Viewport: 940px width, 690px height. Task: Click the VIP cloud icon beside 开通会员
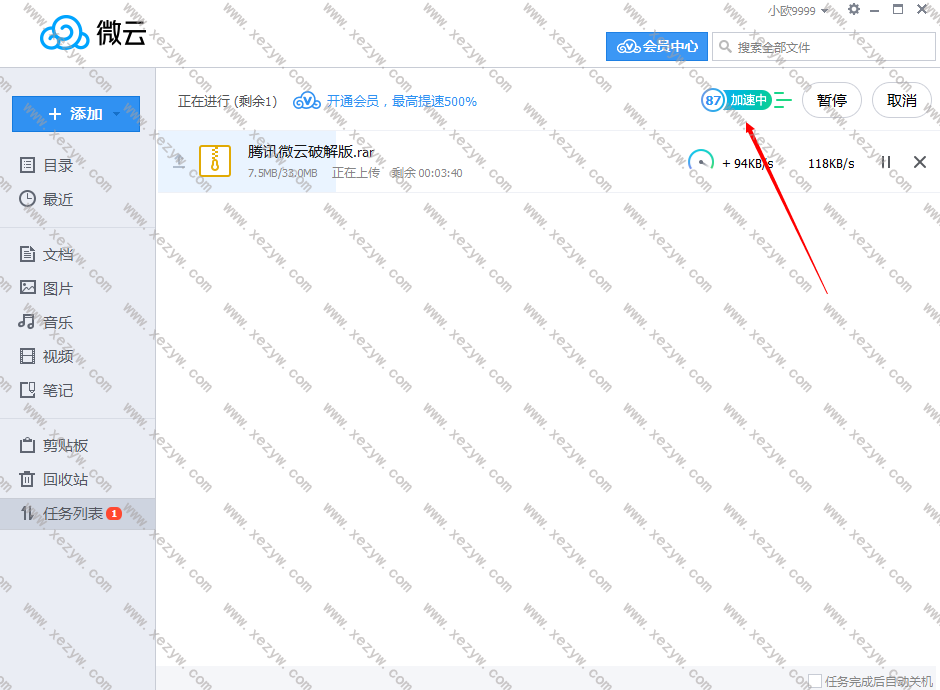306,101
